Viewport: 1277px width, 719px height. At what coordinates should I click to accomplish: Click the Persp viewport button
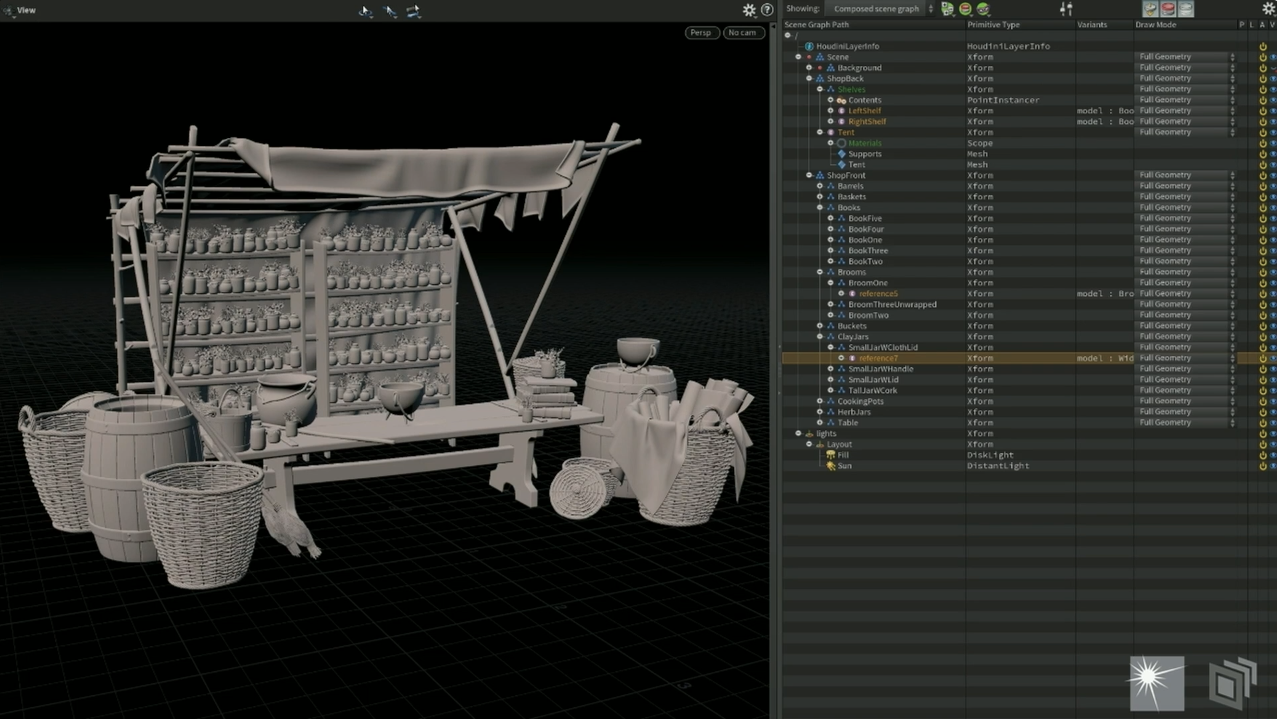coord(701,33)
